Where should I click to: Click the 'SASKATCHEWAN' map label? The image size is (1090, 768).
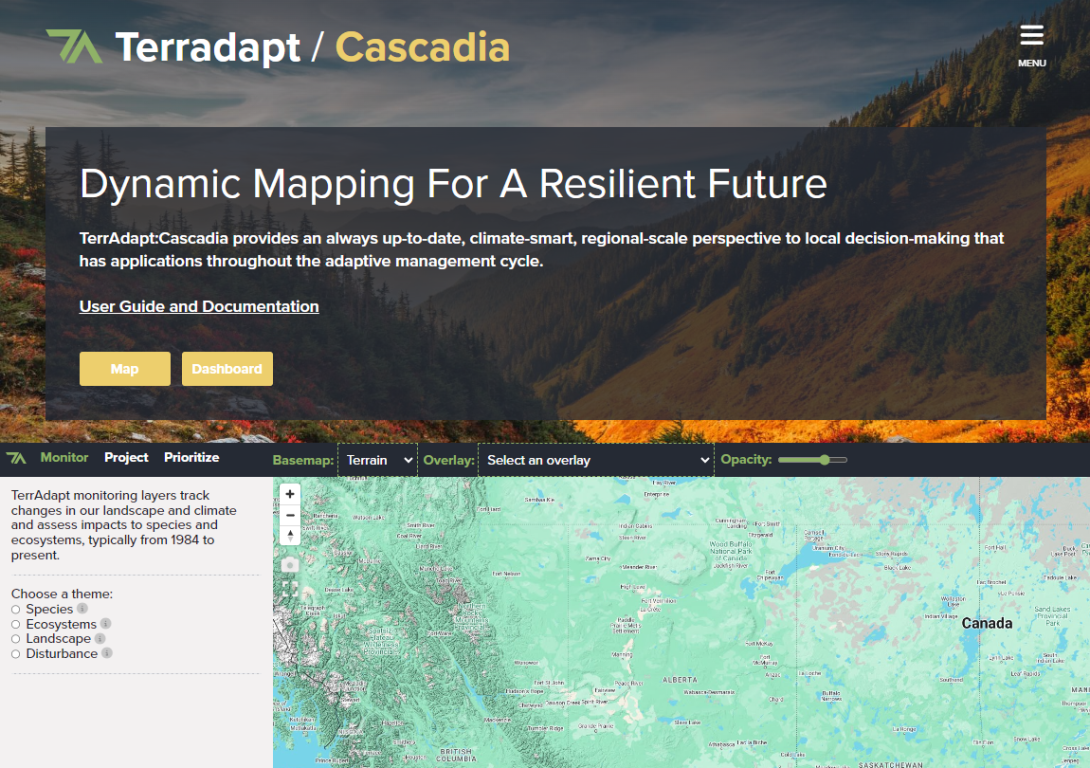(x=890, y=765)
